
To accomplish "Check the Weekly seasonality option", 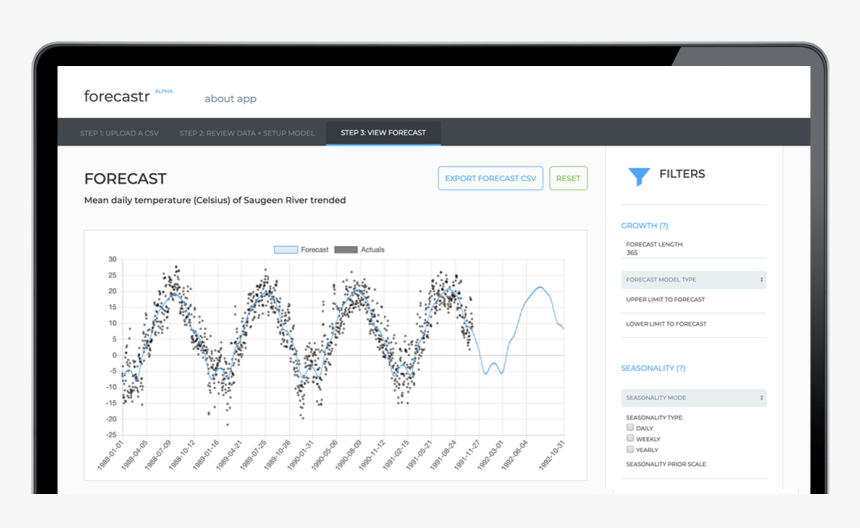I will coord(630,438).
